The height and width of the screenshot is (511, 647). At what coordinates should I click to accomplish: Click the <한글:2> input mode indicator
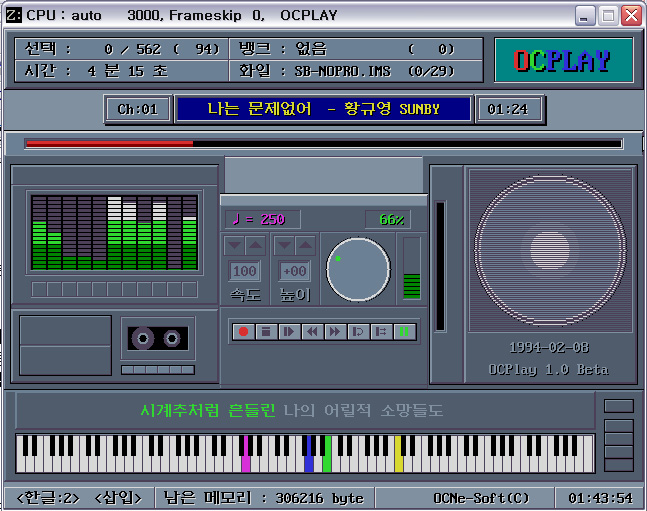48,498
